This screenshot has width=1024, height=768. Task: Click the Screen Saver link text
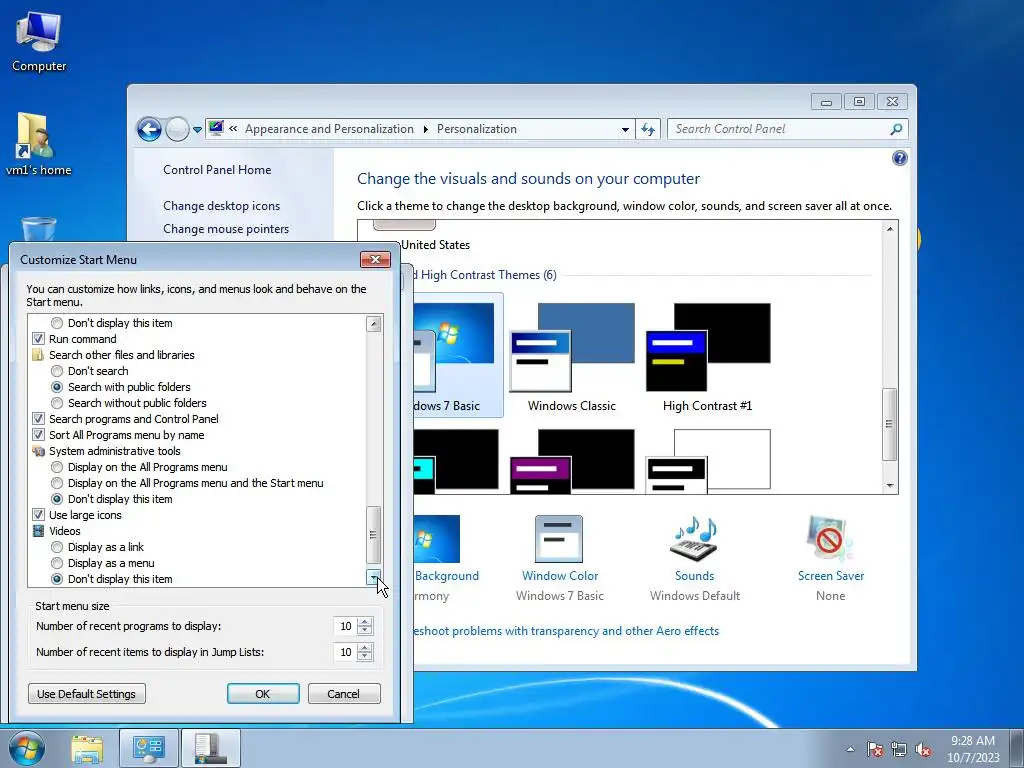point(831,576)
